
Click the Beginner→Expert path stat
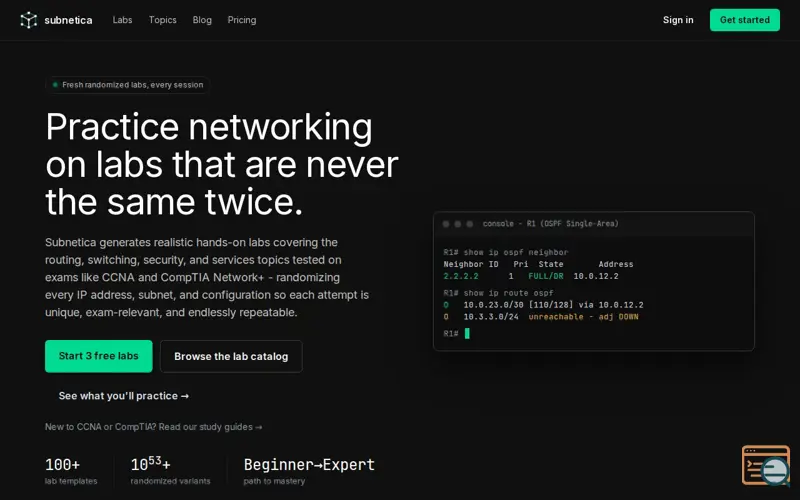[309, 471]
